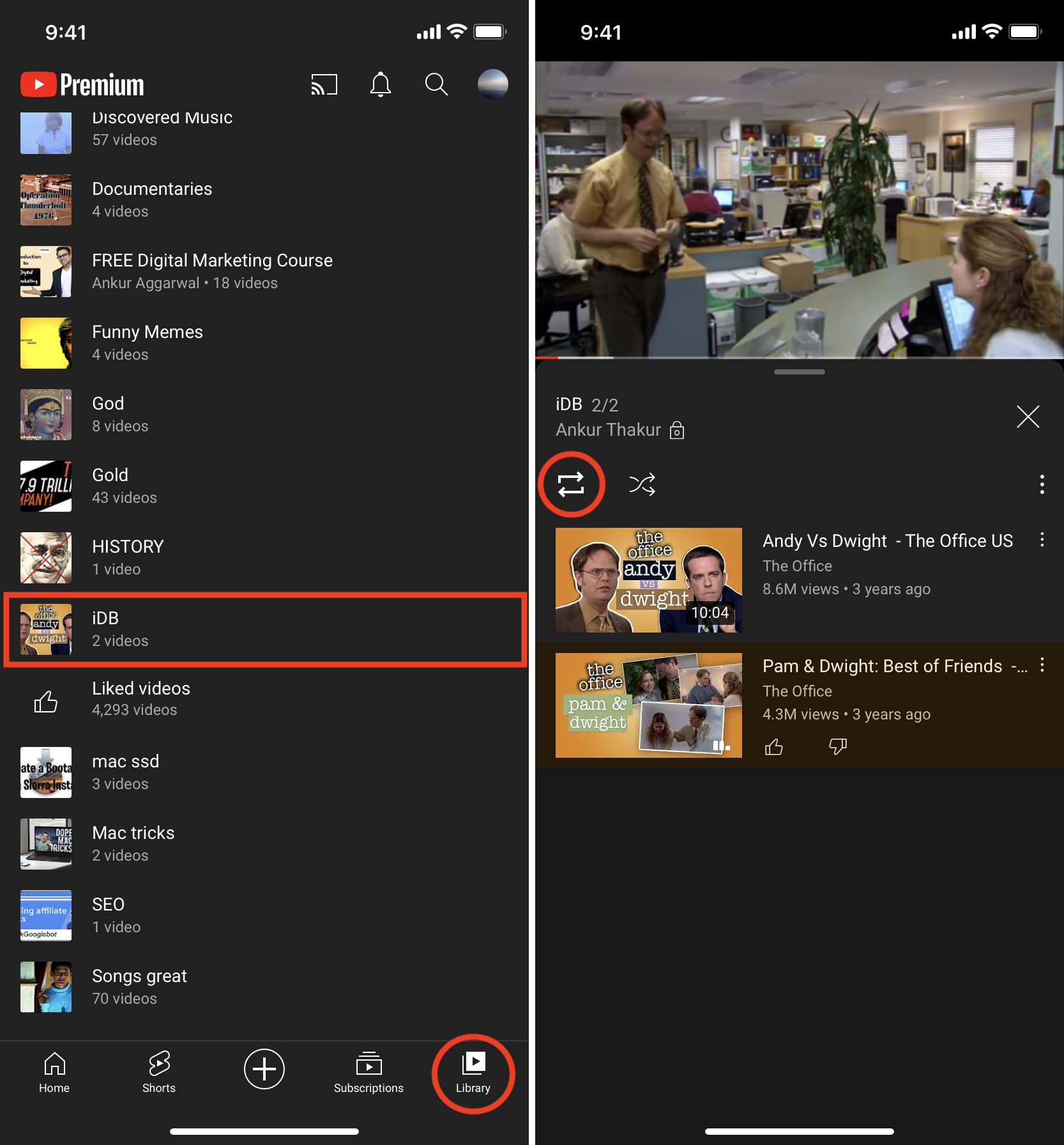Tap the HISTORY playlist thumbnail
This screenshot has width=1064, height=1145.
point(46,558)
